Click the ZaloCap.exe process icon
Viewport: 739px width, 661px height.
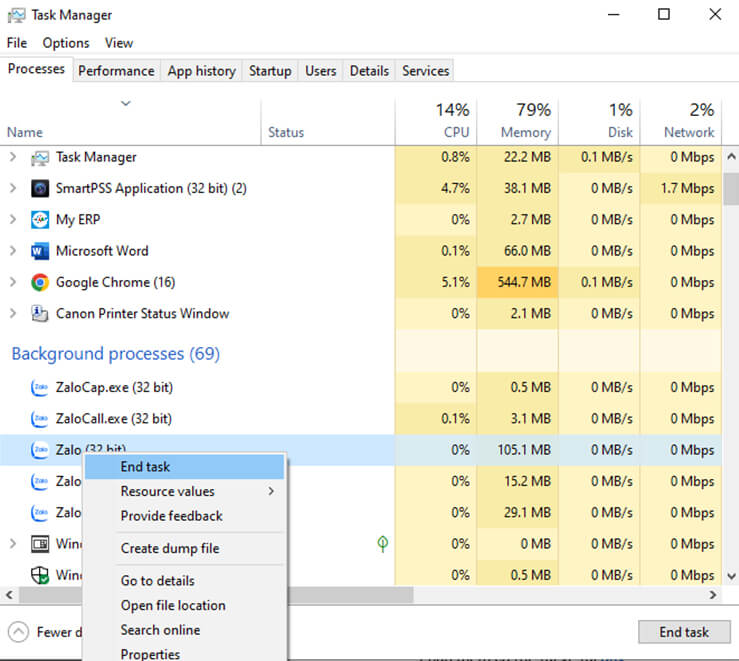(40, 387)
